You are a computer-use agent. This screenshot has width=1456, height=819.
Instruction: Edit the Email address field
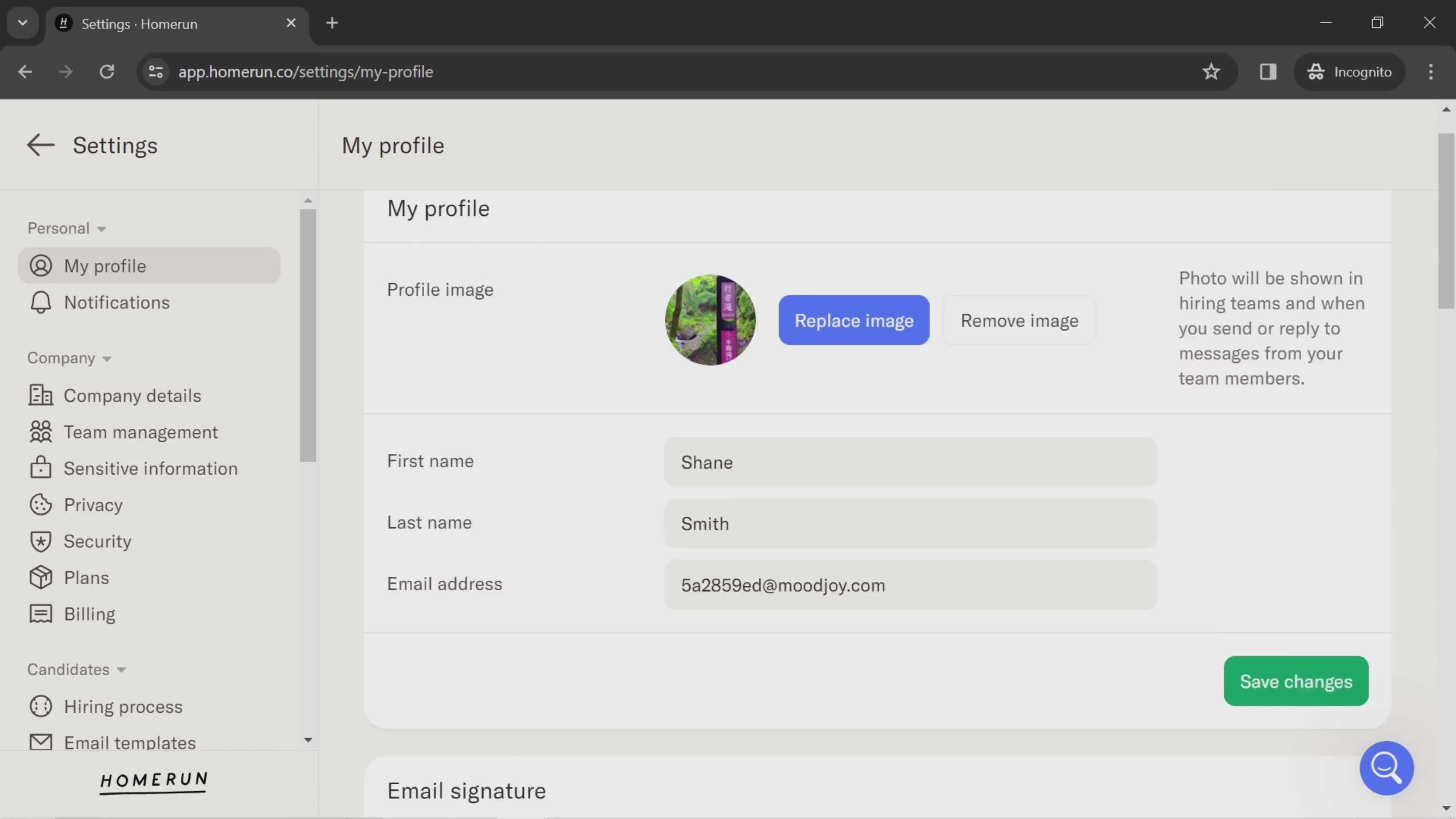point(910,585)
